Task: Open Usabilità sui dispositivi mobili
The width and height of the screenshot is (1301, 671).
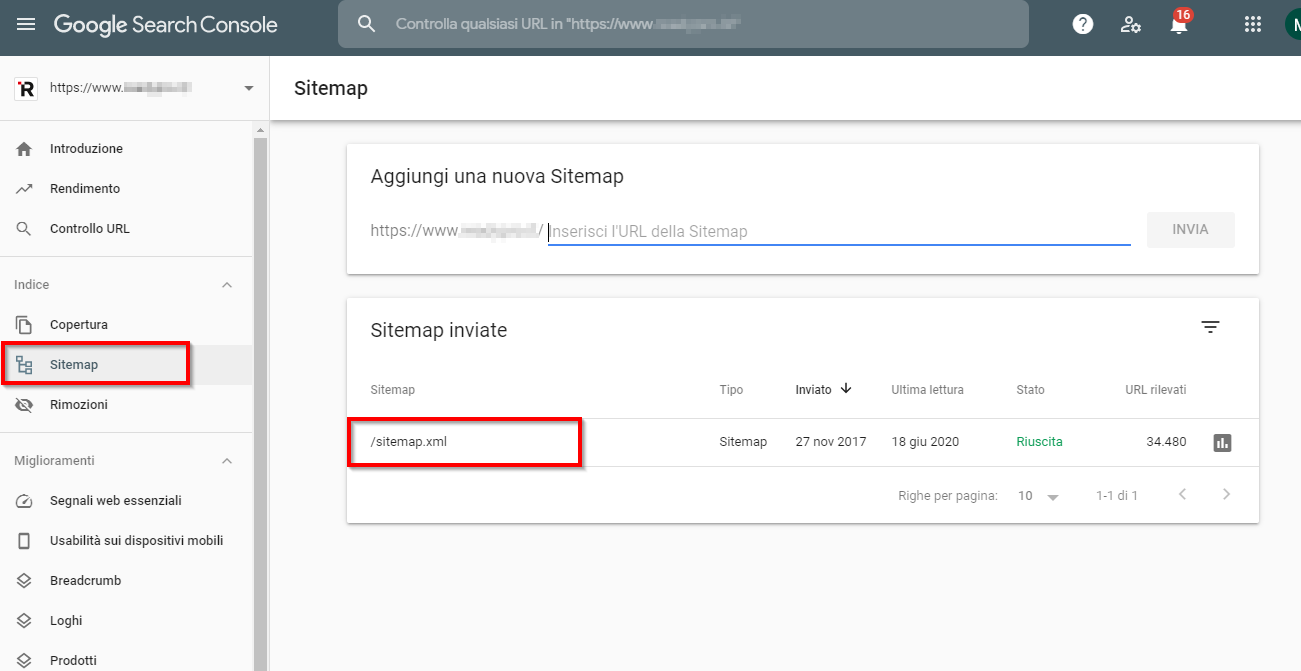Action: [136, 541]
